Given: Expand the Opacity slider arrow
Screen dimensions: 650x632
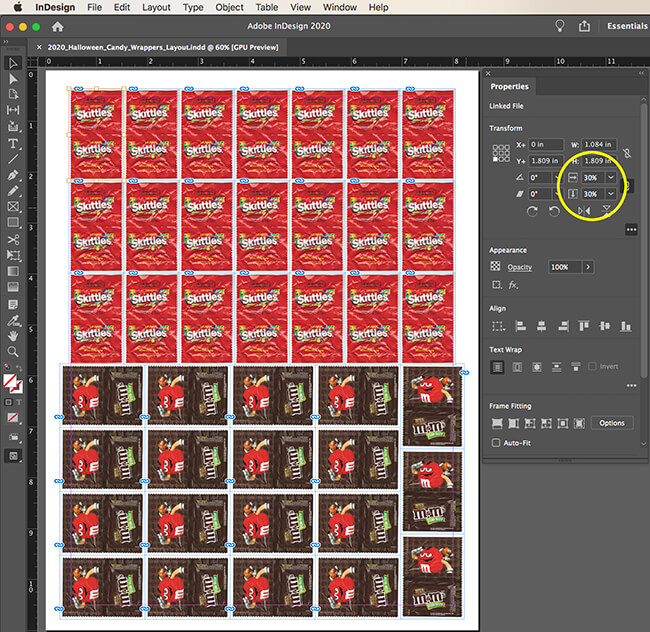Looking at the screenshot, I should click(588, 267).
